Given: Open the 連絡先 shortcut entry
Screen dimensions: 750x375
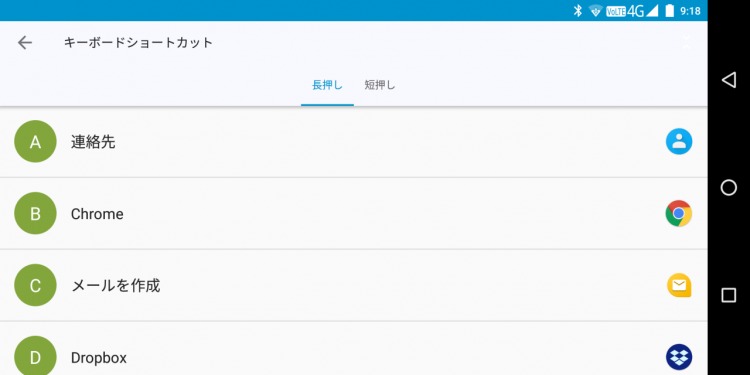Looking at the screenshot, I should tap(353, 142).
